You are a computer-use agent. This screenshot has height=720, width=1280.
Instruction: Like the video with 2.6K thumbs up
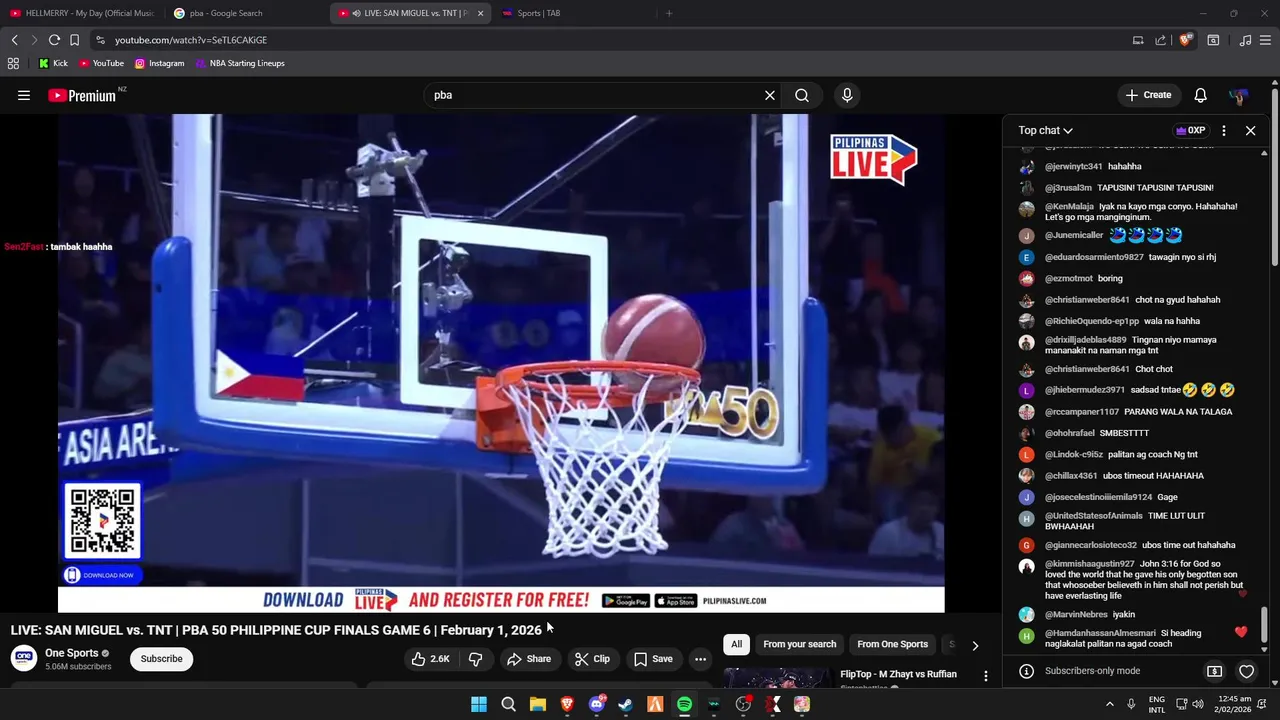[x=430, y=659]
